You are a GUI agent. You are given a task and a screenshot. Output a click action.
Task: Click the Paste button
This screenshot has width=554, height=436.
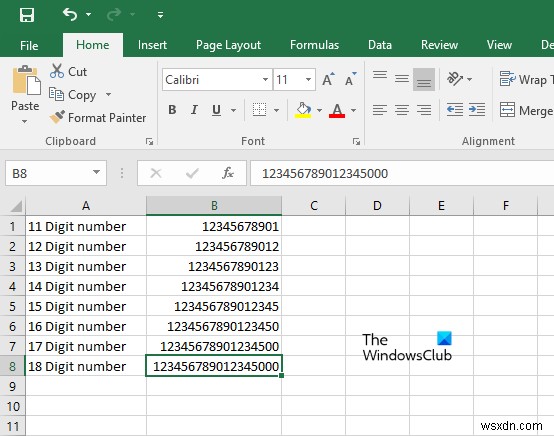pos(25,94)
